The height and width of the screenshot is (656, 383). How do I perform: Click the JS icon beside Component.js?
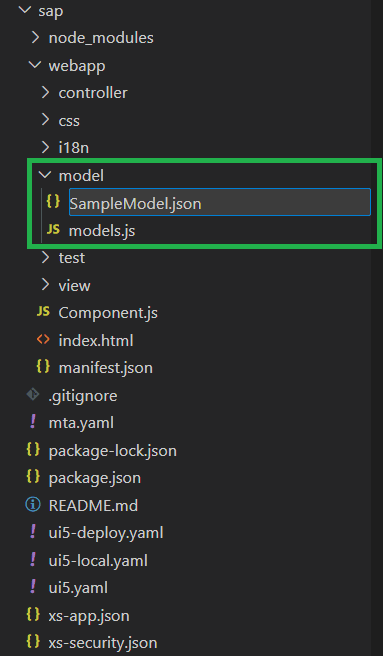tap(43, 312)
